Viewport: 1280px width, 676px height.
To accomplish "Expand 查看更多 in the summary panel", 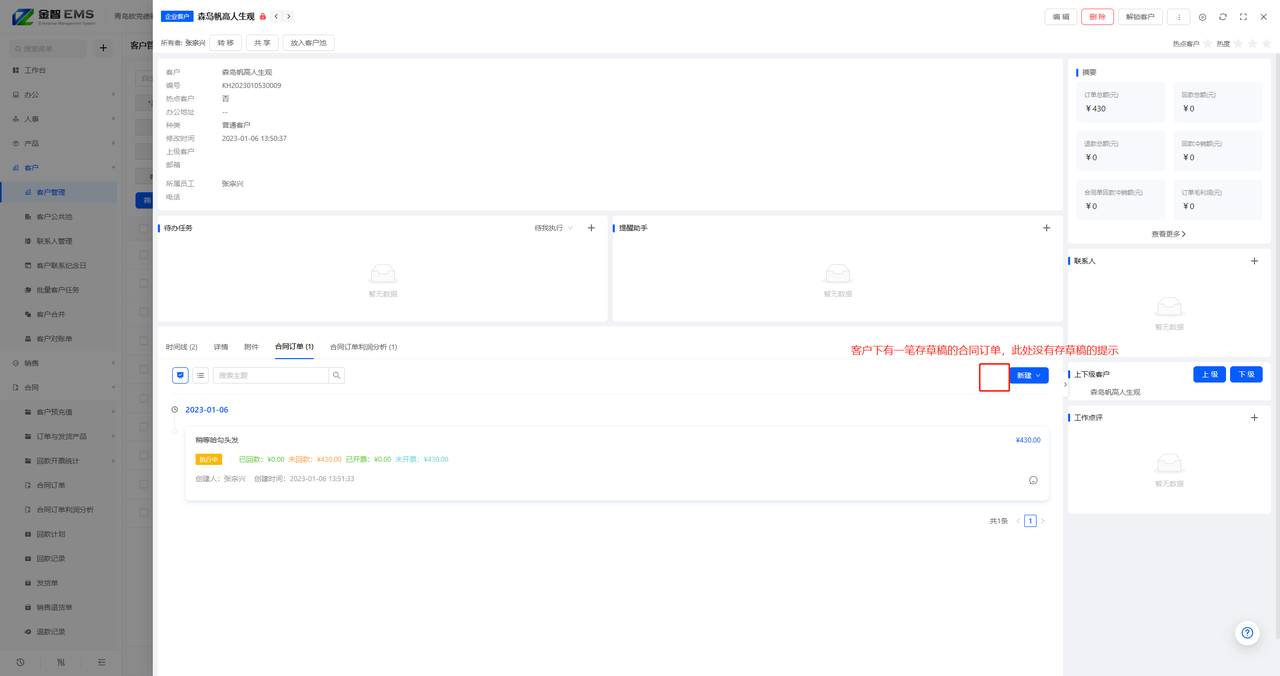I will point(1168,234).
